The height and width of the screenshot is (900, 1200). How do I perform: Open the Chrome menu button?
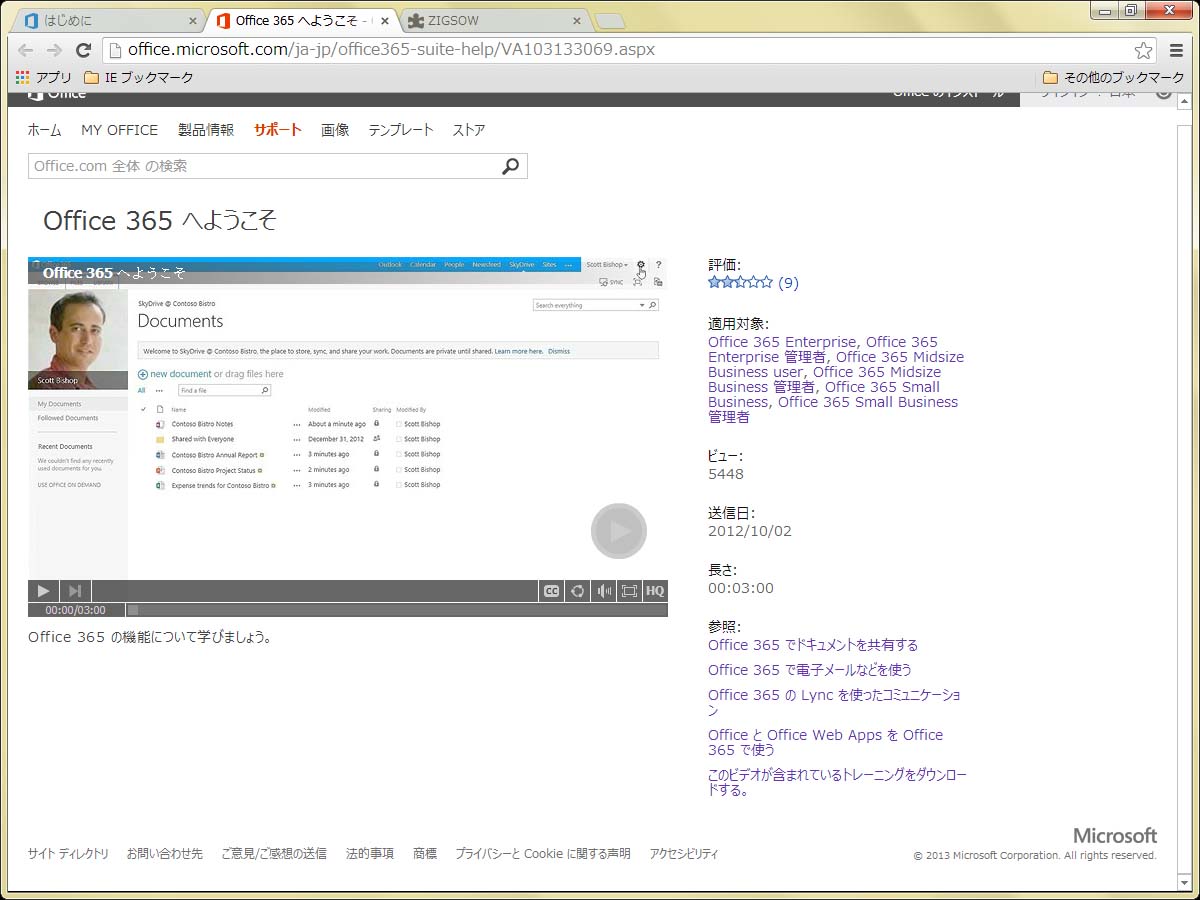1177,50
